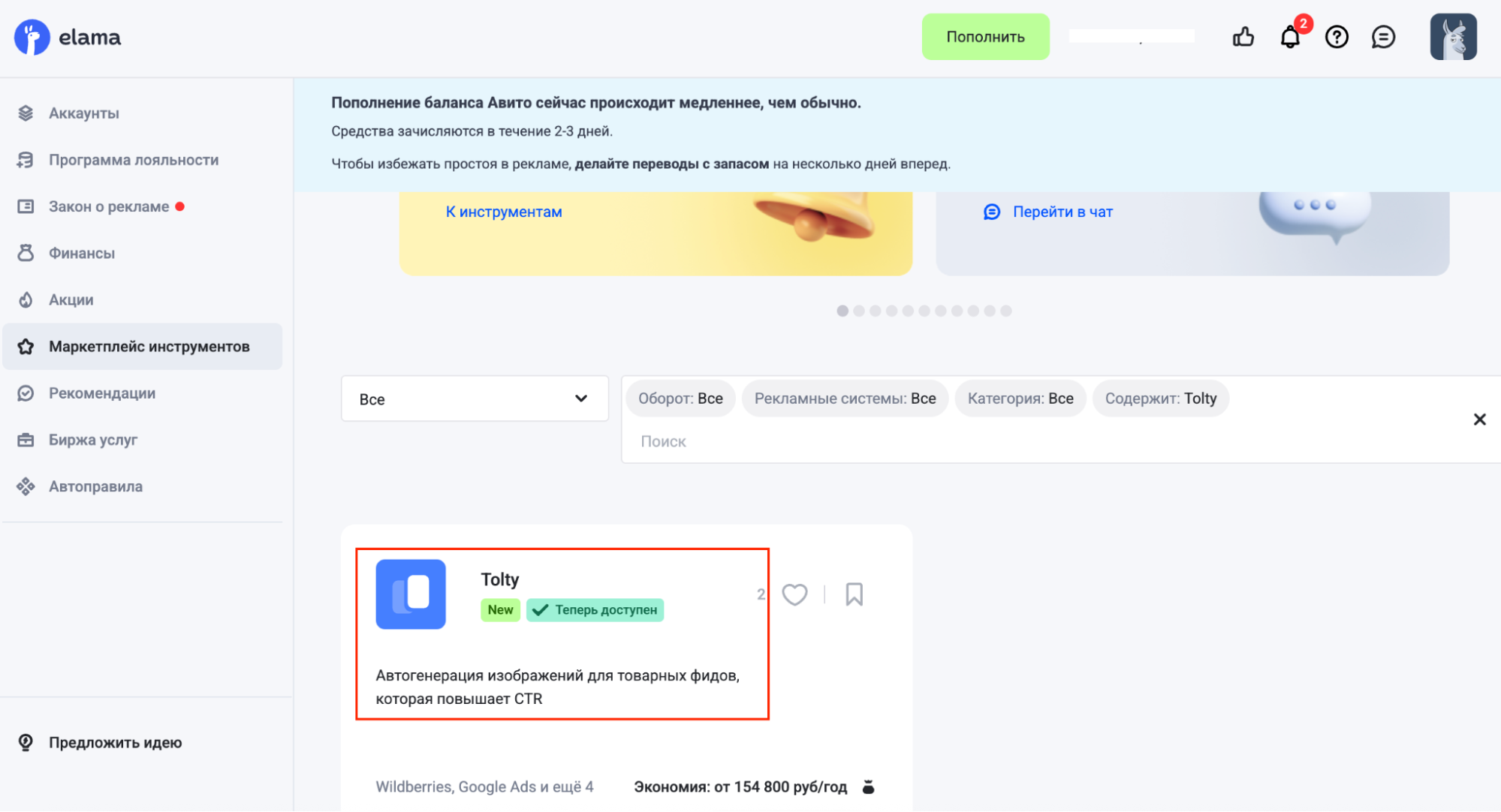Select the third carousel pagination dot
The image size is (1501, 812).
point(876,311)
